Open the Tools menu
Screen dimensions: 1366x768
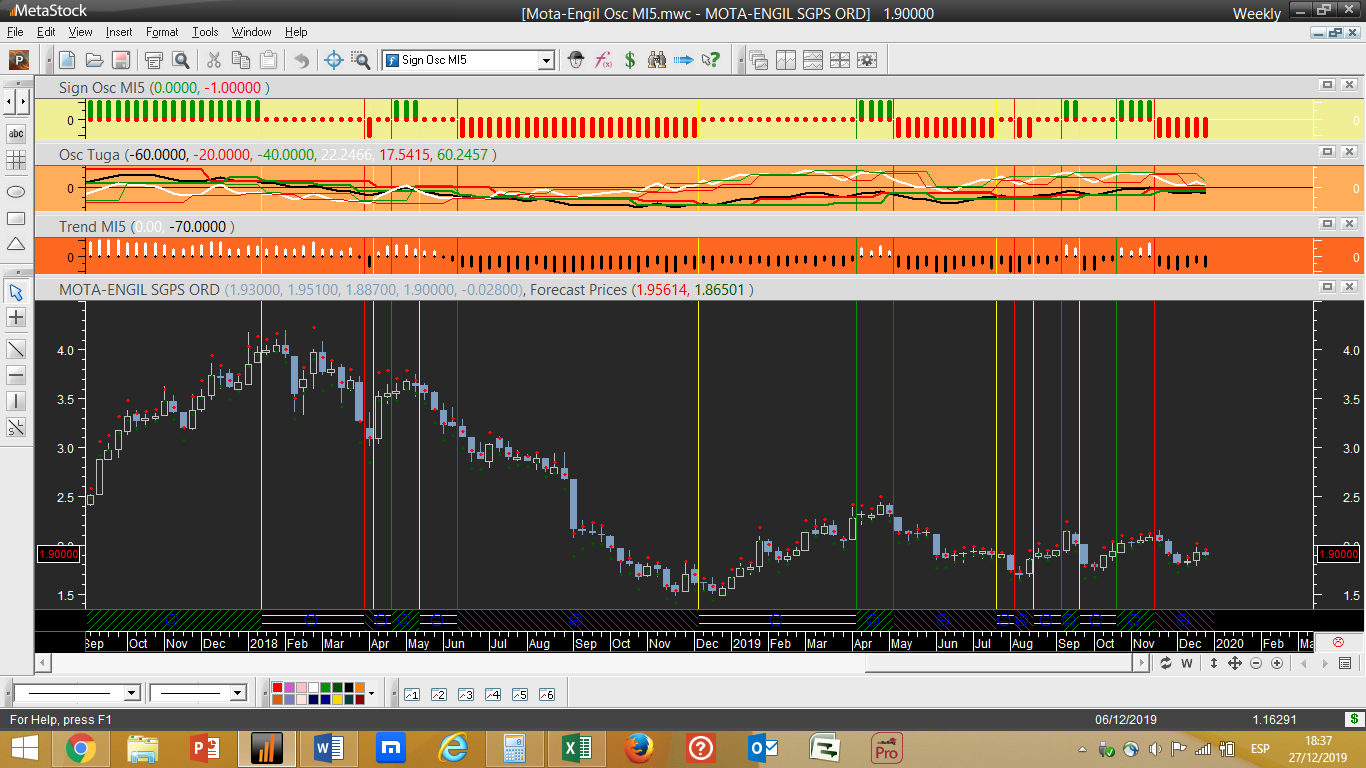[x=205, y=32]
